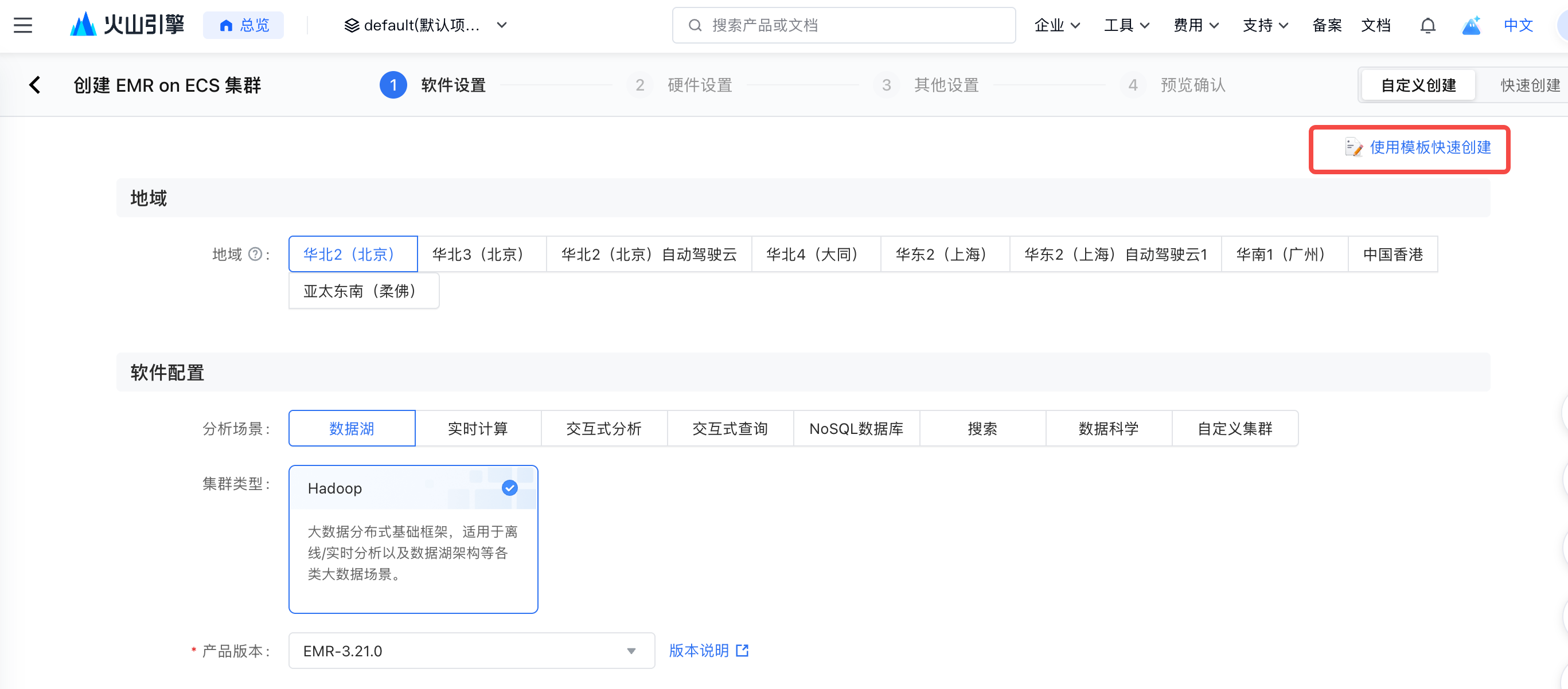Viewport: 1568px width, 689px height.
Task: Click 使用模板快速创建 link
Action: (x=1430, y=147)
